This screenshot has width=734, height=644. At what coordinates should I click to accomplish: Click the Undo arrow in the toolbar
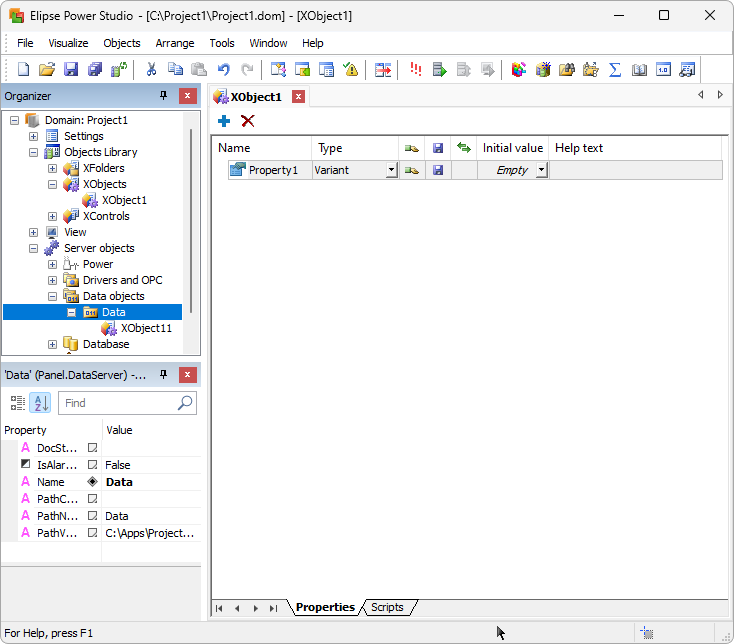click(x=223, y=69)
